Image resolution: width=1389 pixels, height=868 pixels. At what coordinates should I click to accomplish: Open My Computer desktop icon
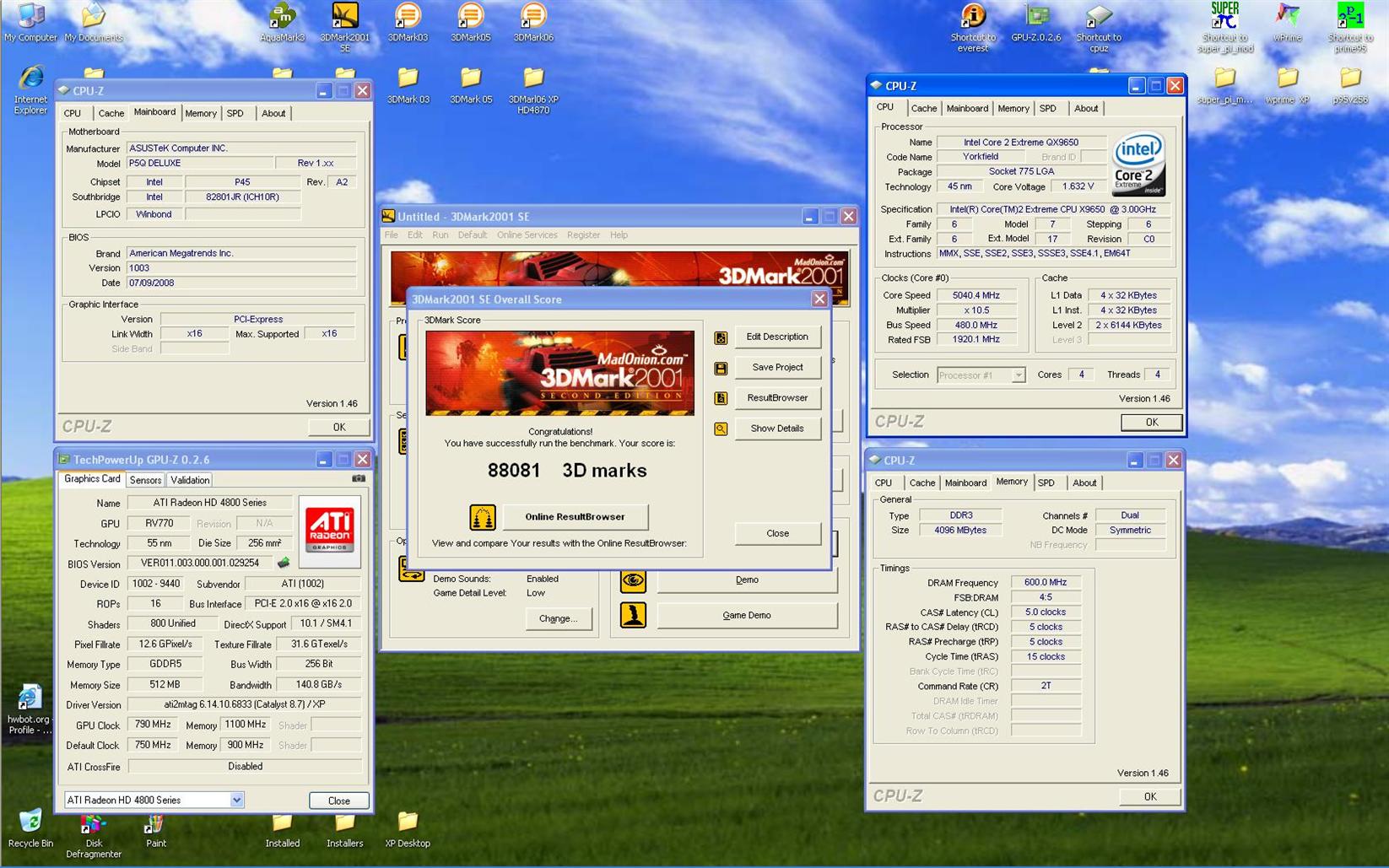30,23
